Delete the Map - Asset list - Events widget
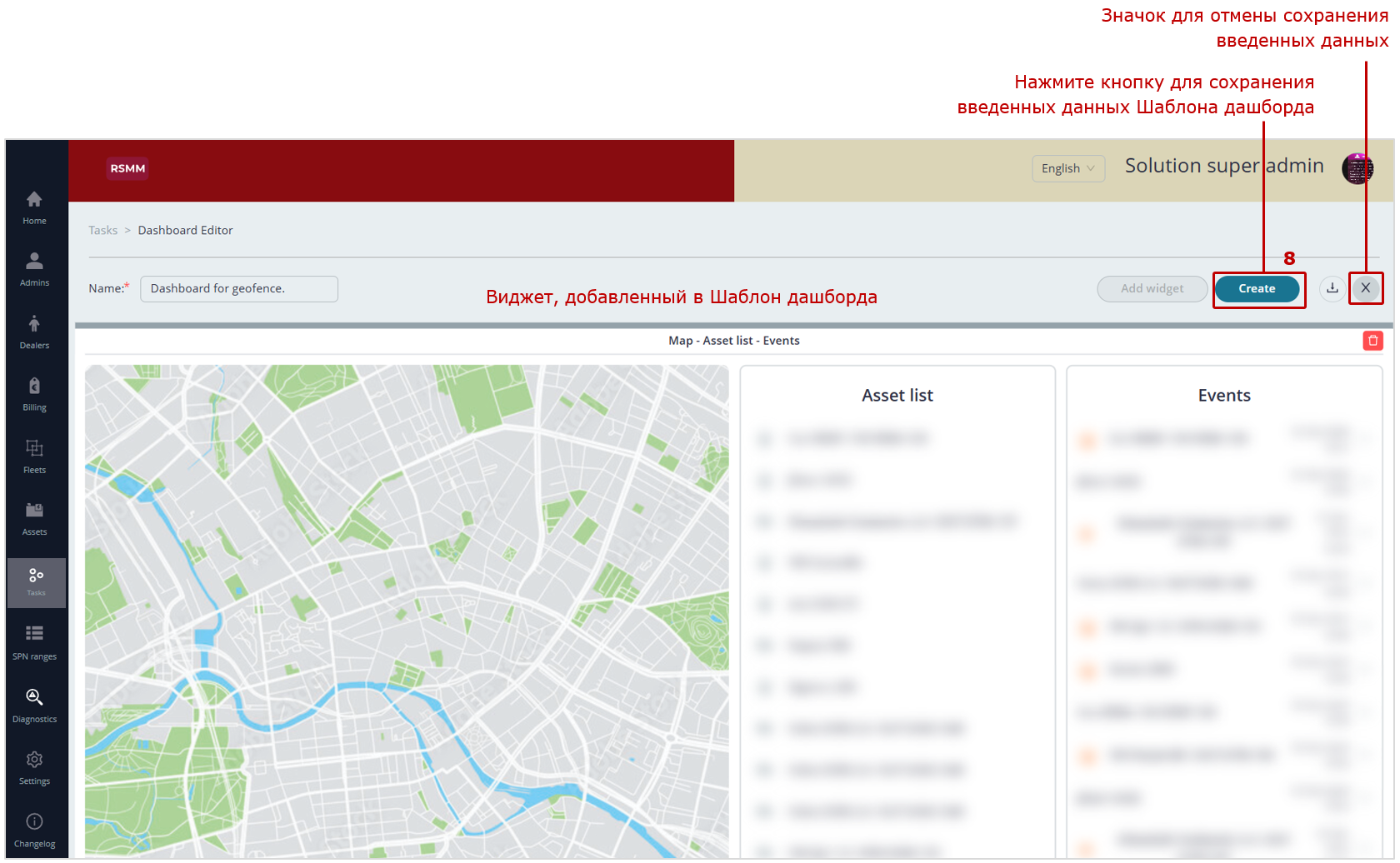Viewport: 1400px width, 863px height. tap(1372, 341)
